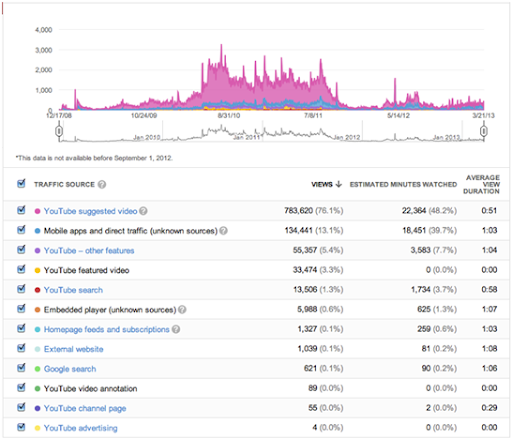
Task: Uncheck the YouTube advertising checkbox
Action: (x=21, y=426)
